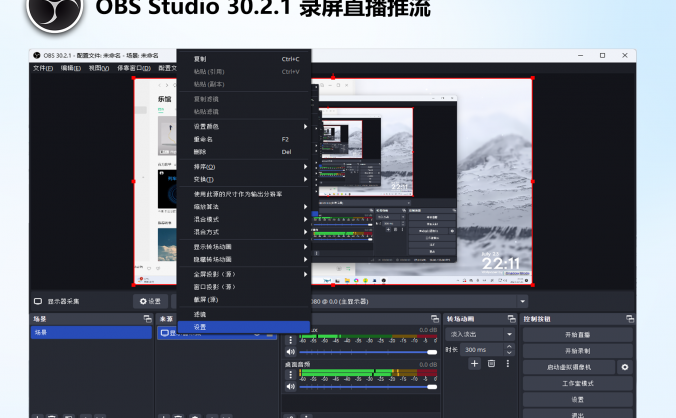This screenshot has height=418, width=676.
Task: Choose 粘贴 (副本) in the context menu
Action: click(244, 84)
